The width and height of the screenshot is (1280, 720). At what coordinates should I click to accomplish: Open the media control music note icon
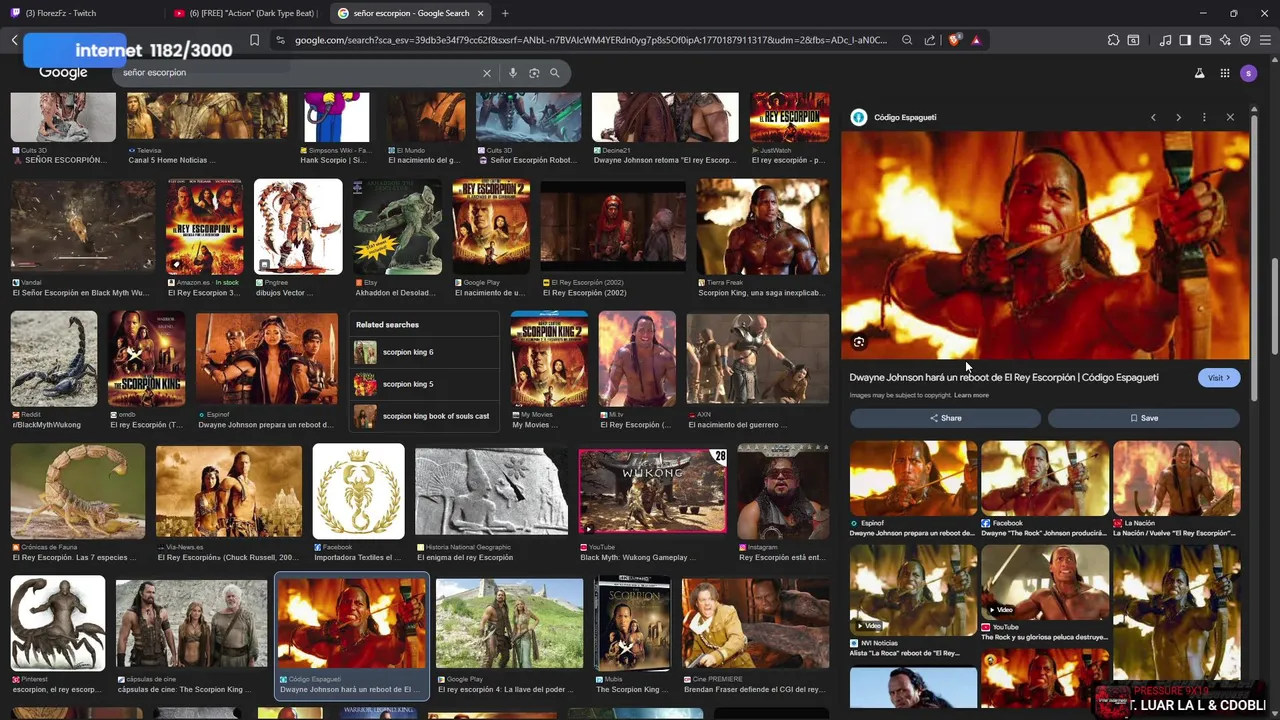[x=1165, y=40]
